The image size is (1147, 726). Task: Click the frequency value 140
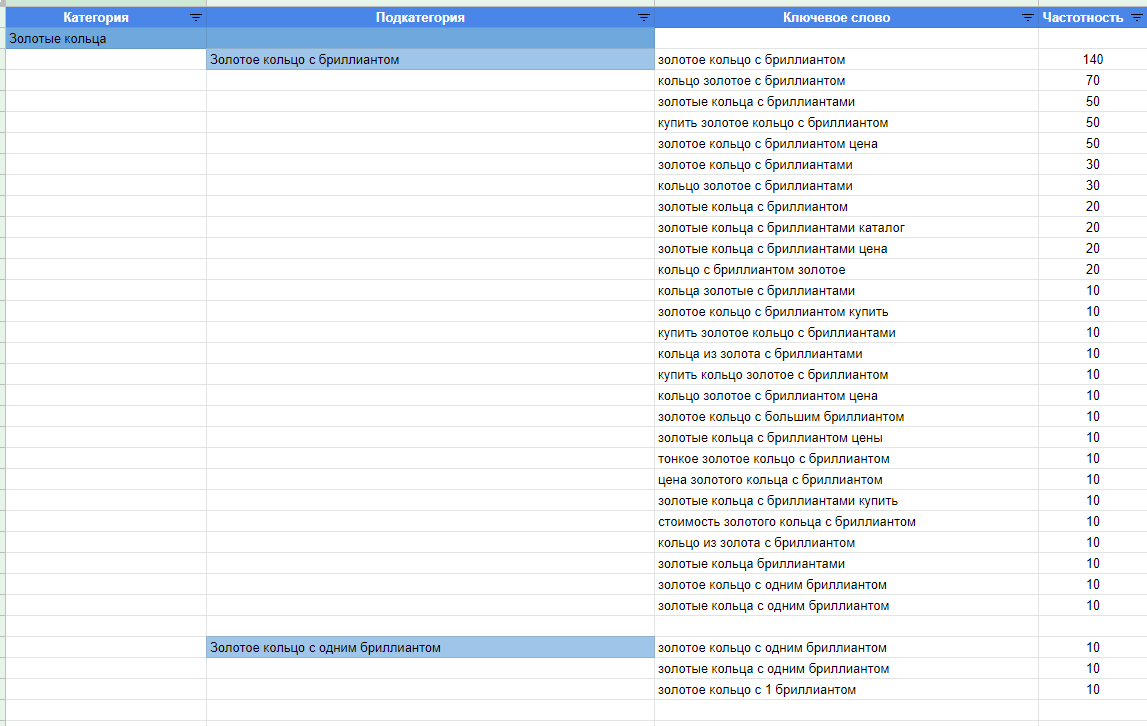1093,60
